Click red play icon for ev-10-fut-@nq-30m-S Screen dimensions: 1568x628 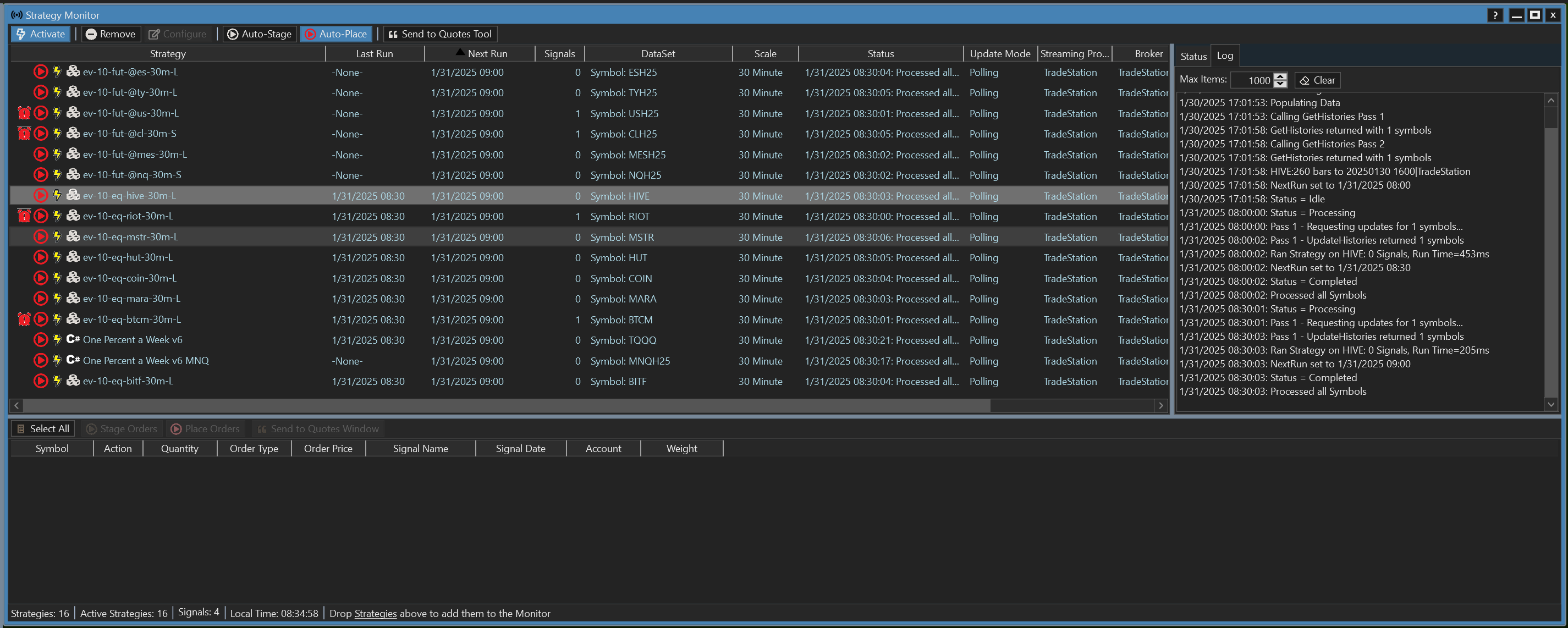41,175
